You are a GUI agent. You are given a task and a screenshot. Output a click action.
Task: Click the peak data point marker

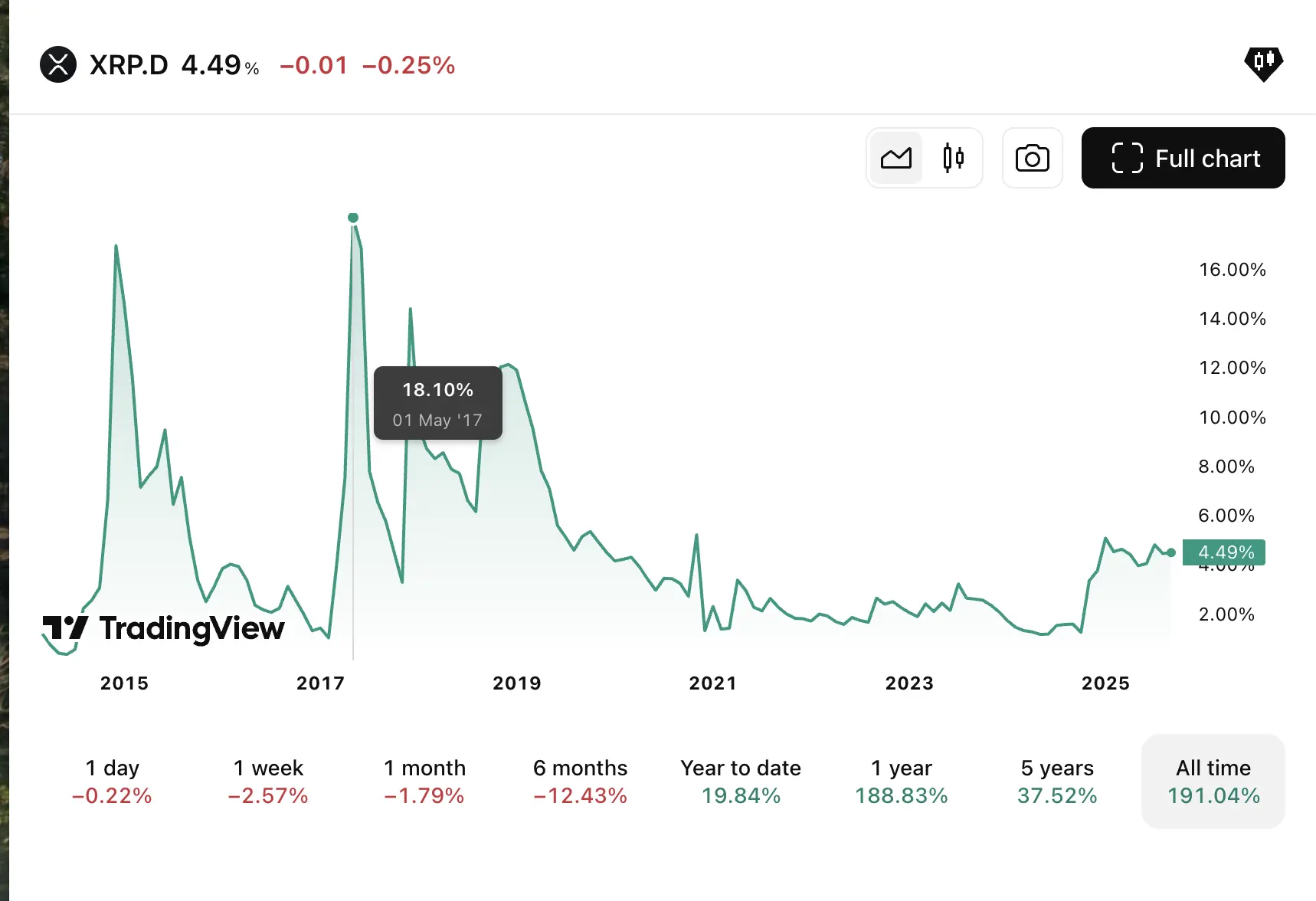click(x=353, y=218)
